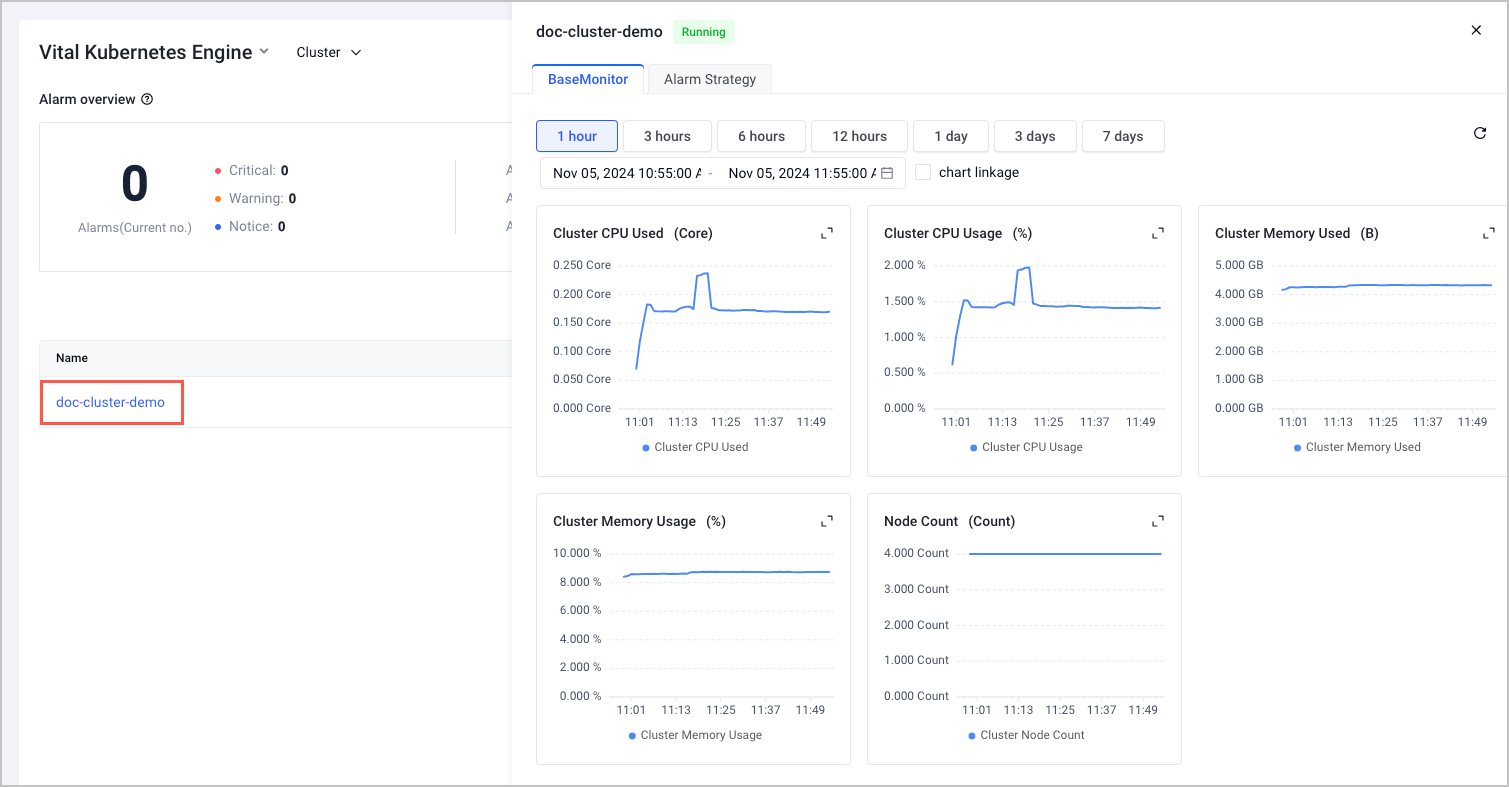
Task: Select the 7 days time range
Action: tap(1123, 136)
